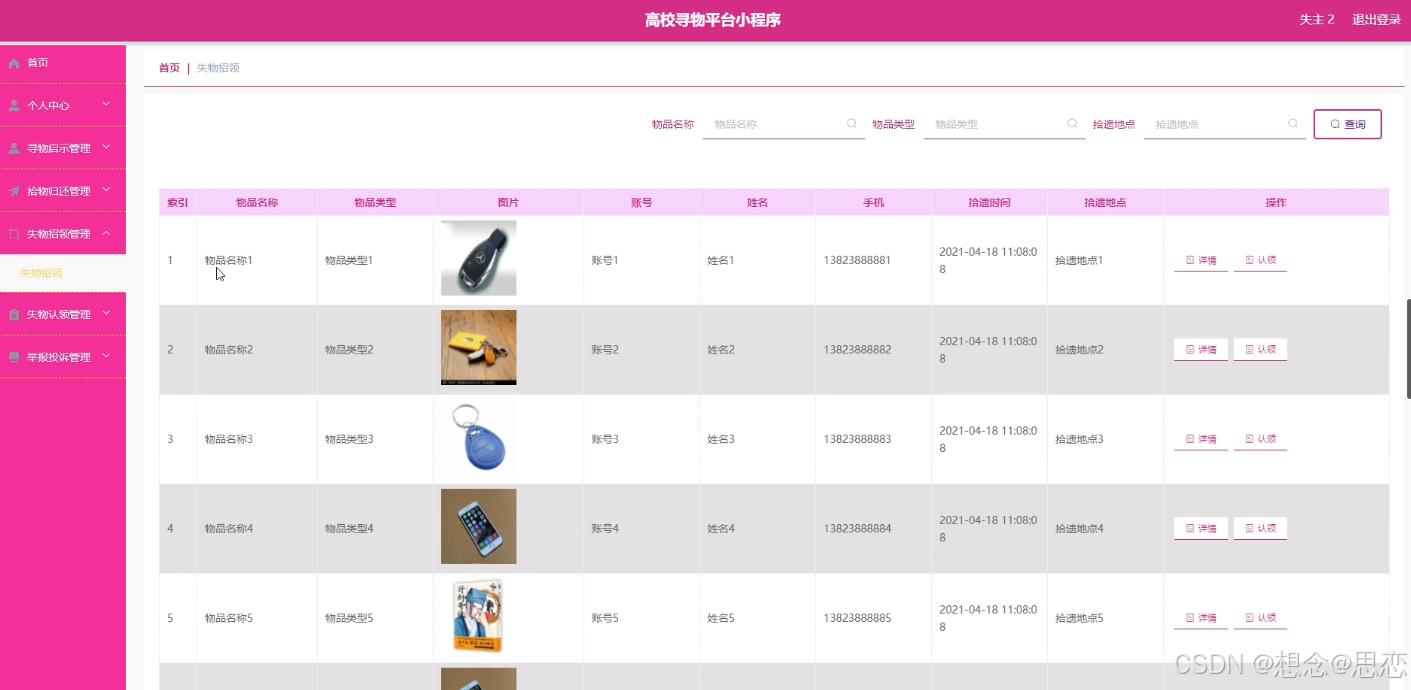Screen dimensions: 1411x690
Task: Expand the 个人中心 menu chevron
Action: click(x=106, y=104)
